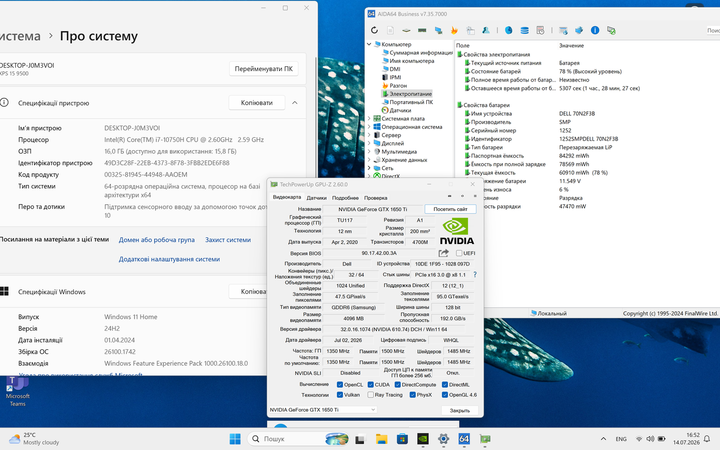Toggle the UEFI checkbox in GPU-Z
This screenshot has height=450, width=720.
pyautogui.click(x=459, y=253)
